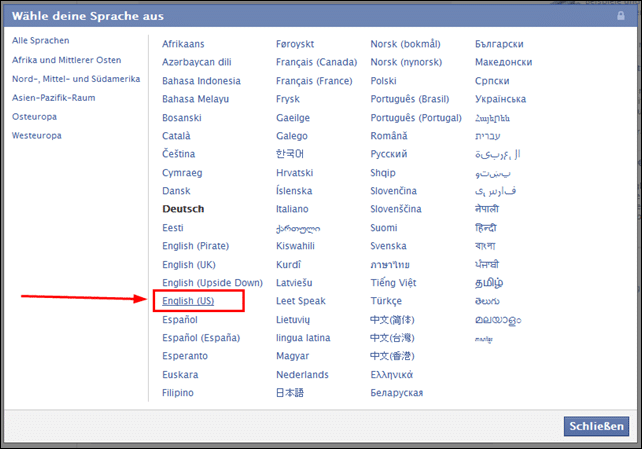Choose lingua latina
642x449 pixels.
(303, 338)
